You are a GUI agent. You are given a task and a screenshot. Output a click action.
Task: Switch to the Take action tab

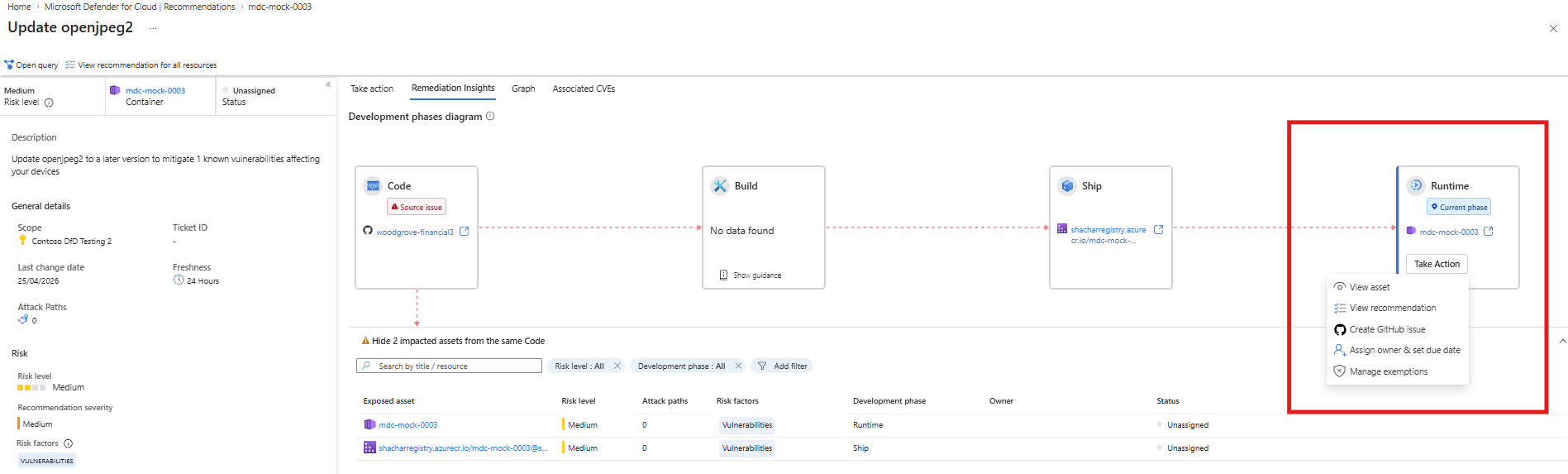[372, 89]
